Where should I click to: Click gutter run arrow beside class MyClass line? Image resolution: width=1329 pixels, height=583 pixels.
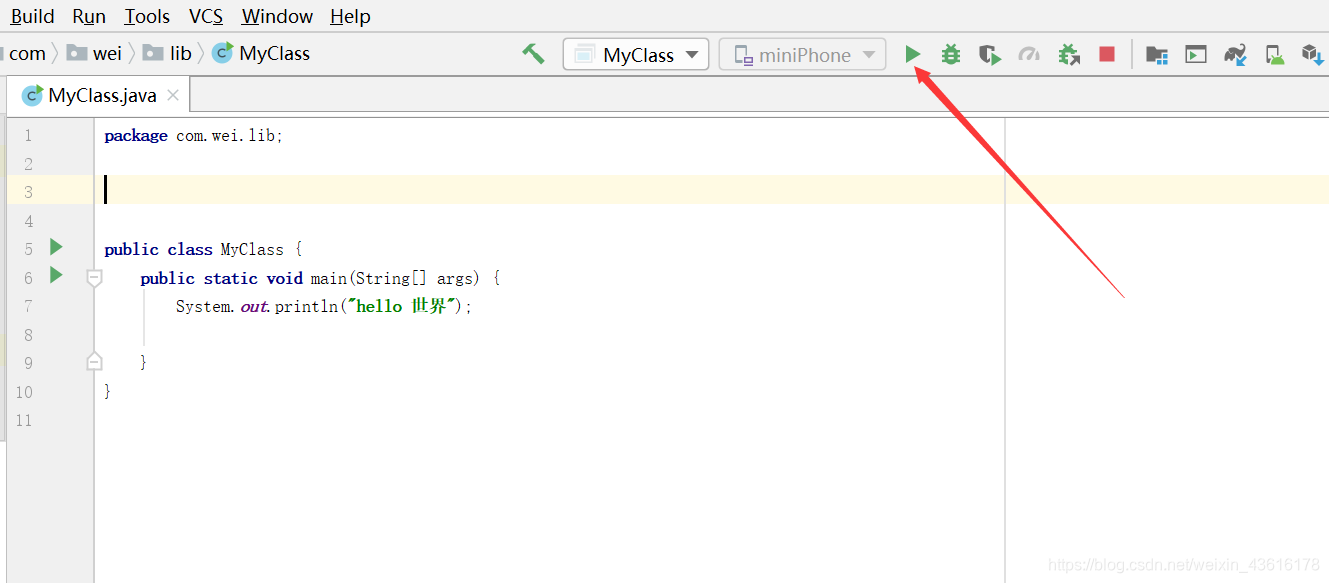coord(56,247)
